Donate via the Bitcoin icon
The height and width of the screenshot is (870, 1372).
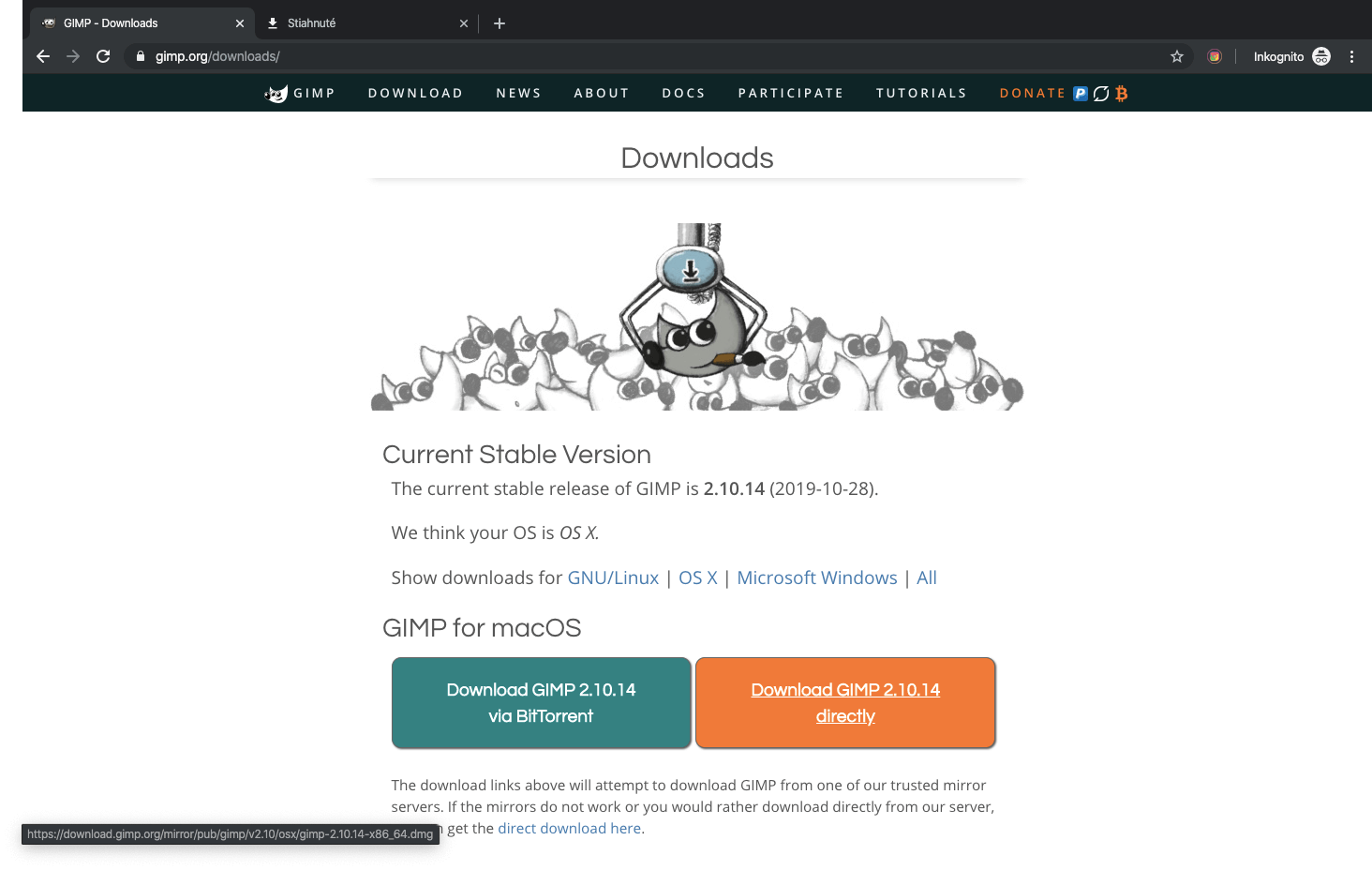click(1122, 94)
